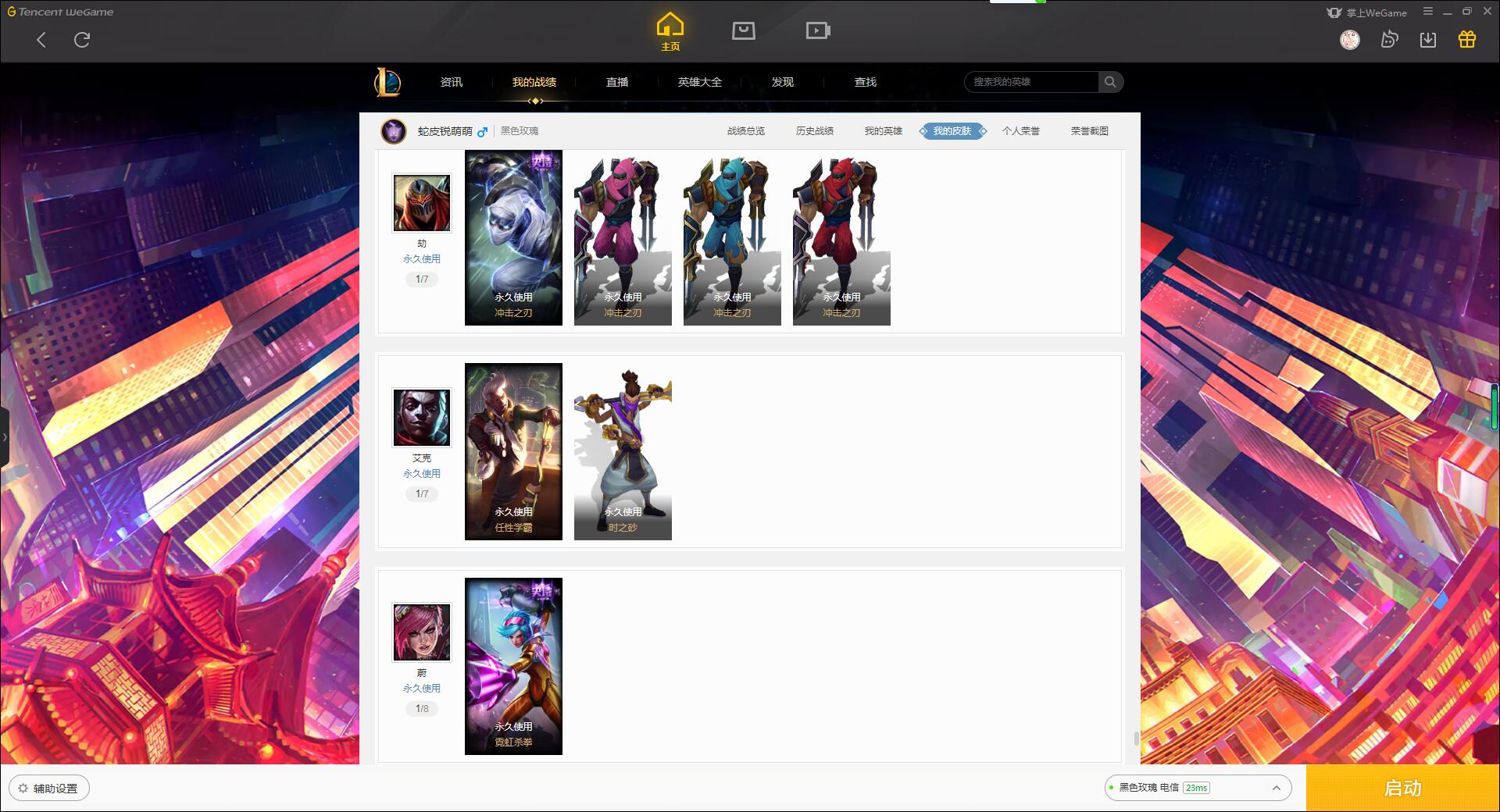The width and height of the screenshot is (1500, 812).
Task: Select the 我的皮肤 sub-tab
Action: point(952,131)
